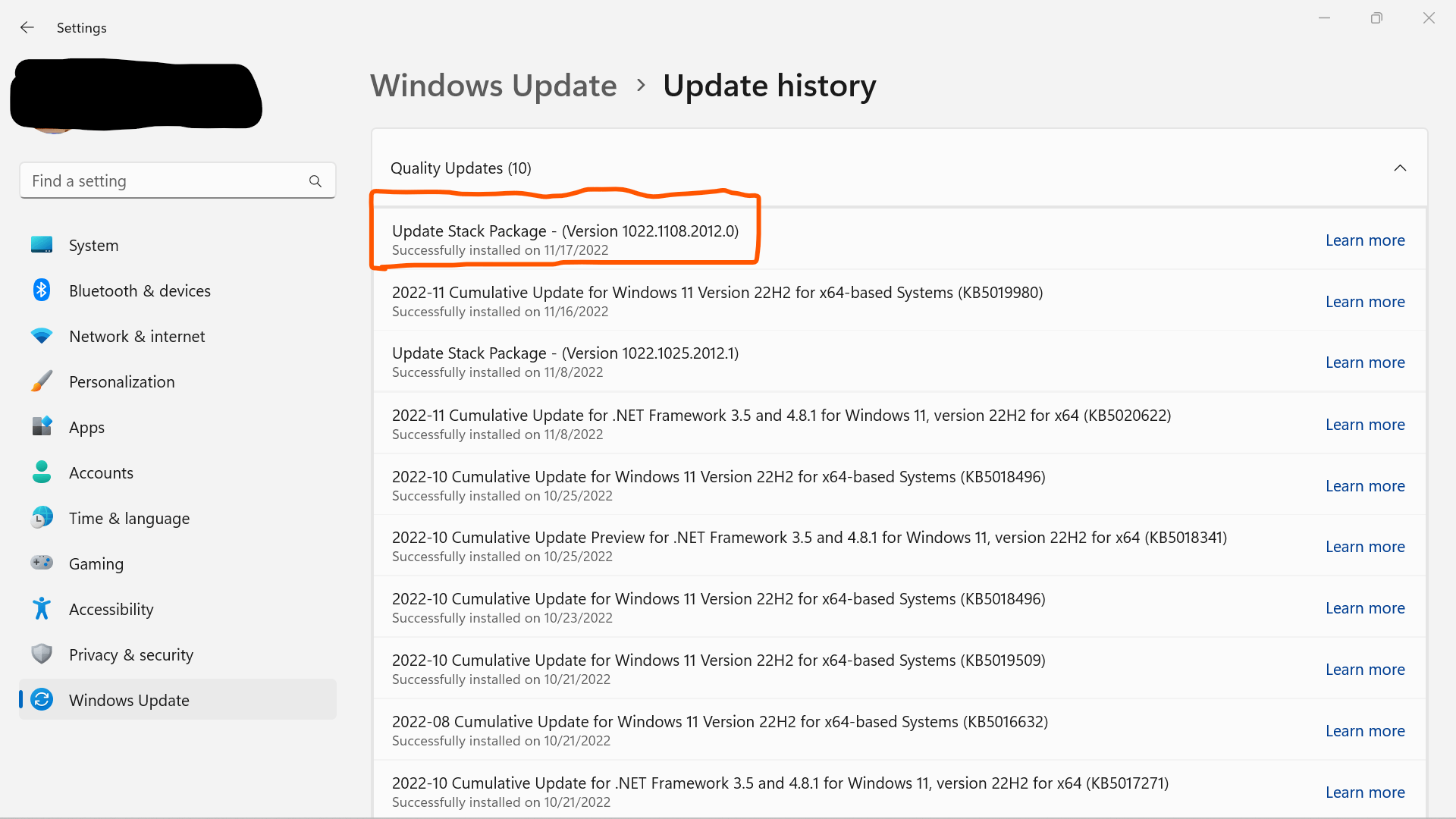Click the Bluetooth & devices icon
1456x819 pixels.
[x=42, y=290]
